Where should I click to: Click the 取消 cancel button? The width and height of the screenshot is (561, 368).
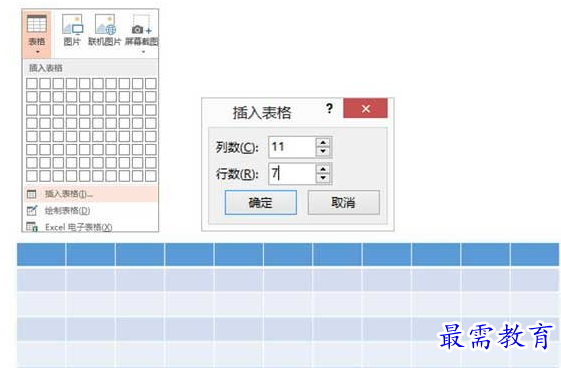343,202
